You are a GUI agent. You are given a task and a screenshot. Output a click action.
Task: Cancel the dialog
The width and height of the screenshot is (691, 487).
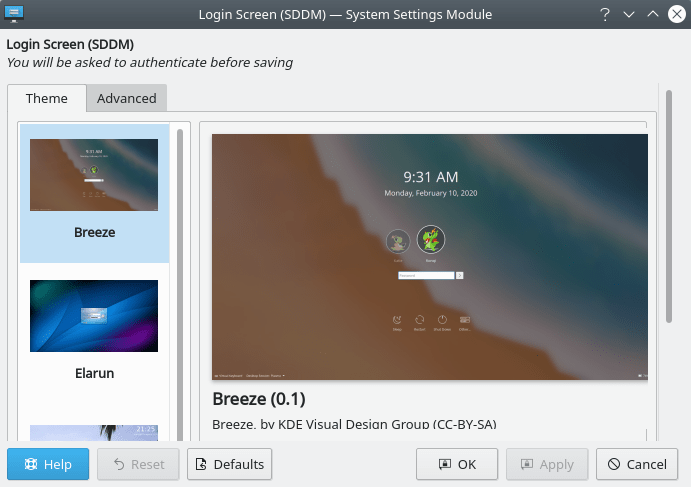coord(637,464)
